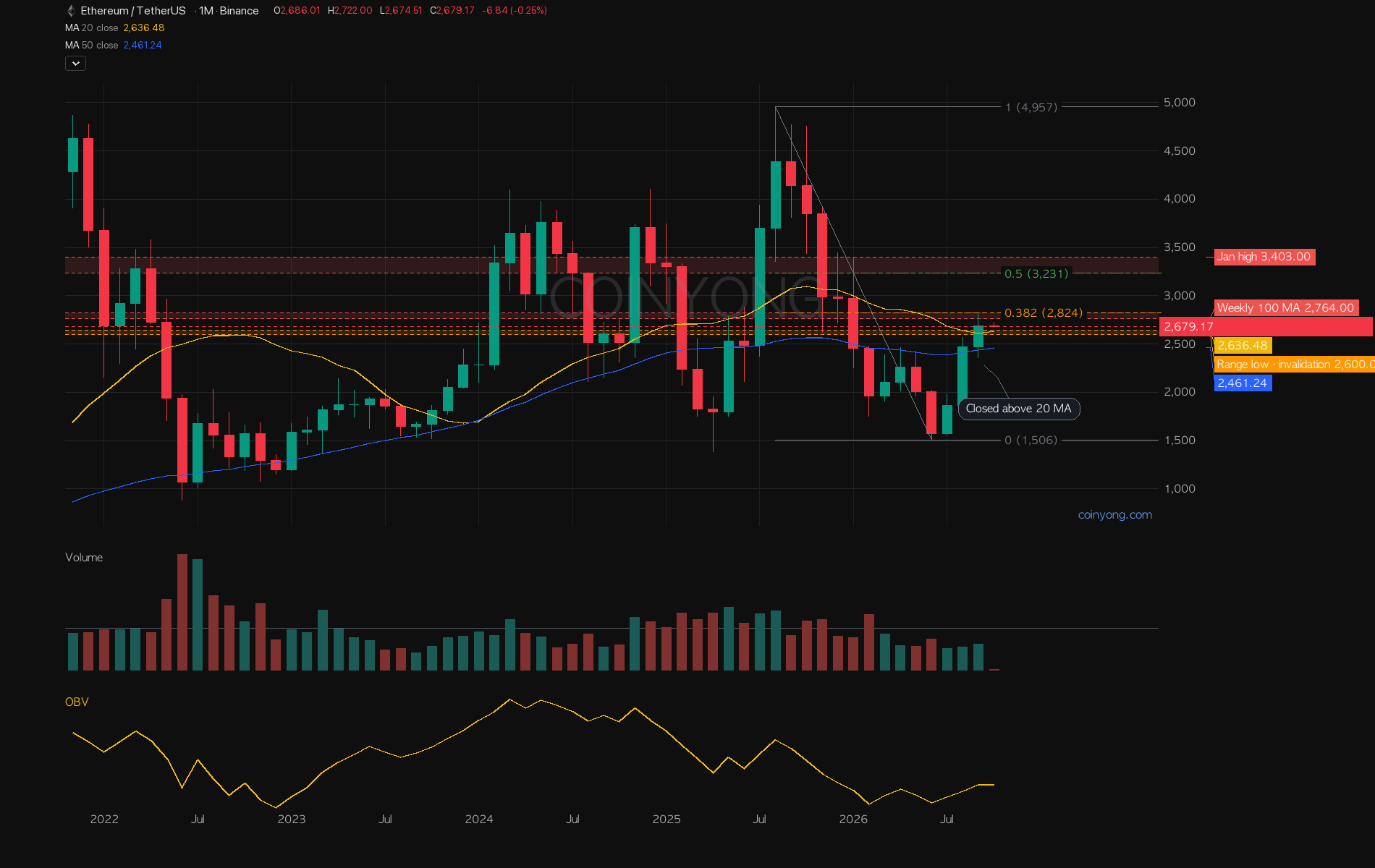
Task: Select the OBV indicator label
Action: point(77,702)
